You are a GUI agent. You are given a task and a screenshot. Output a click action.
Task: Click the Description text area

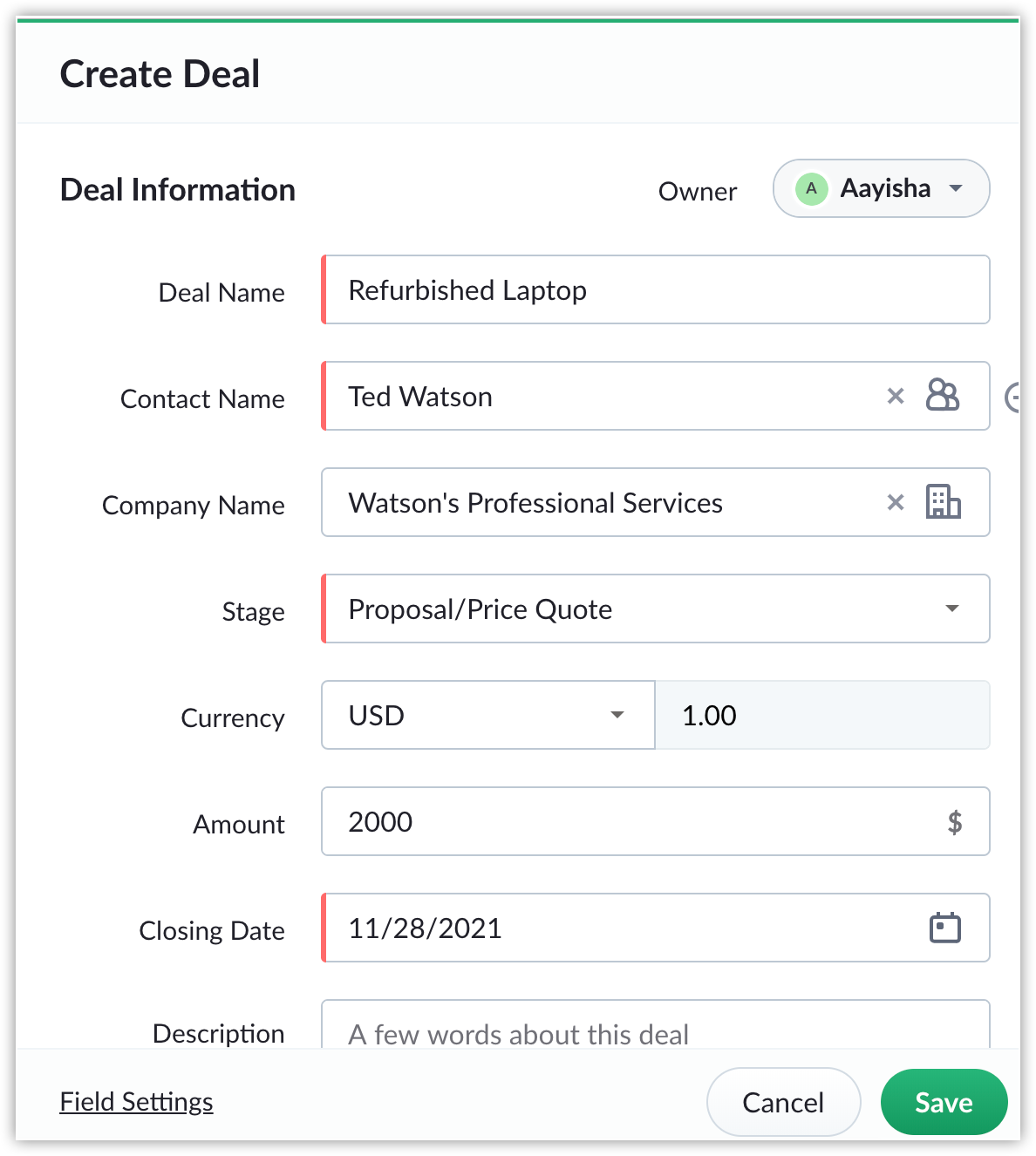656,1025
